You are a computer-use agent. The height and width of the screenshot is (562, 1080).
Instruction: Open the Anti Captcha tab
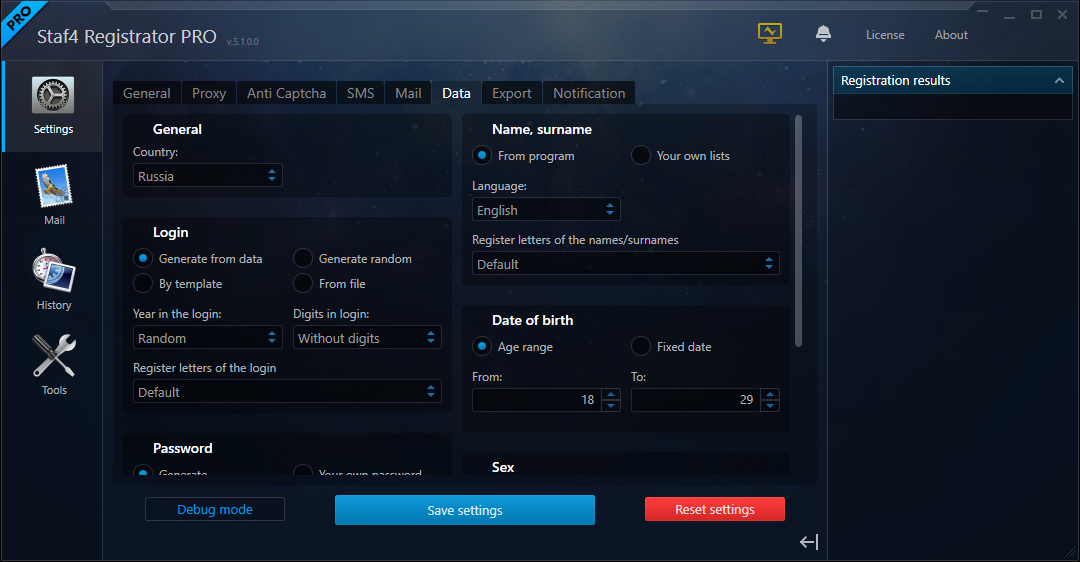pos(287,93)
